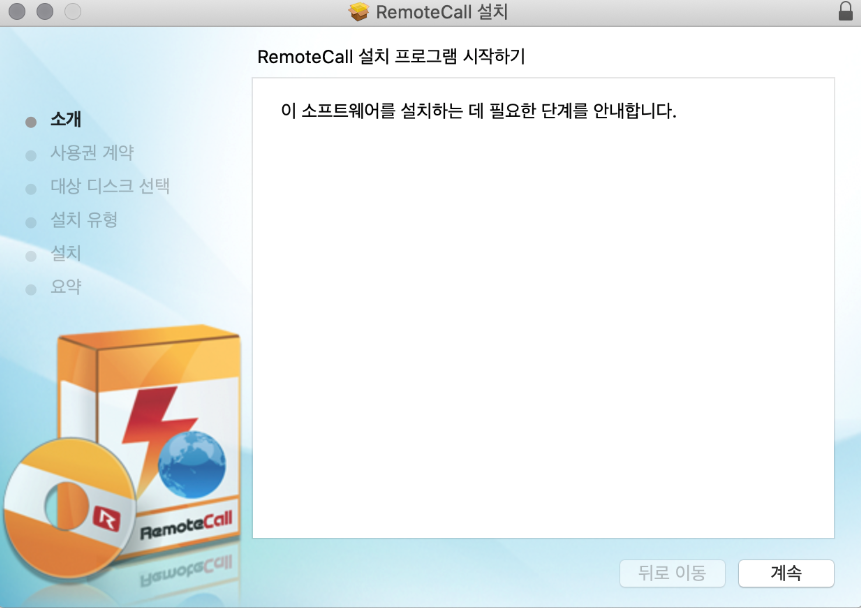This screenshot has height=608, width=861.
Task: Minimize the installer with the second window button
Action: 45,12
